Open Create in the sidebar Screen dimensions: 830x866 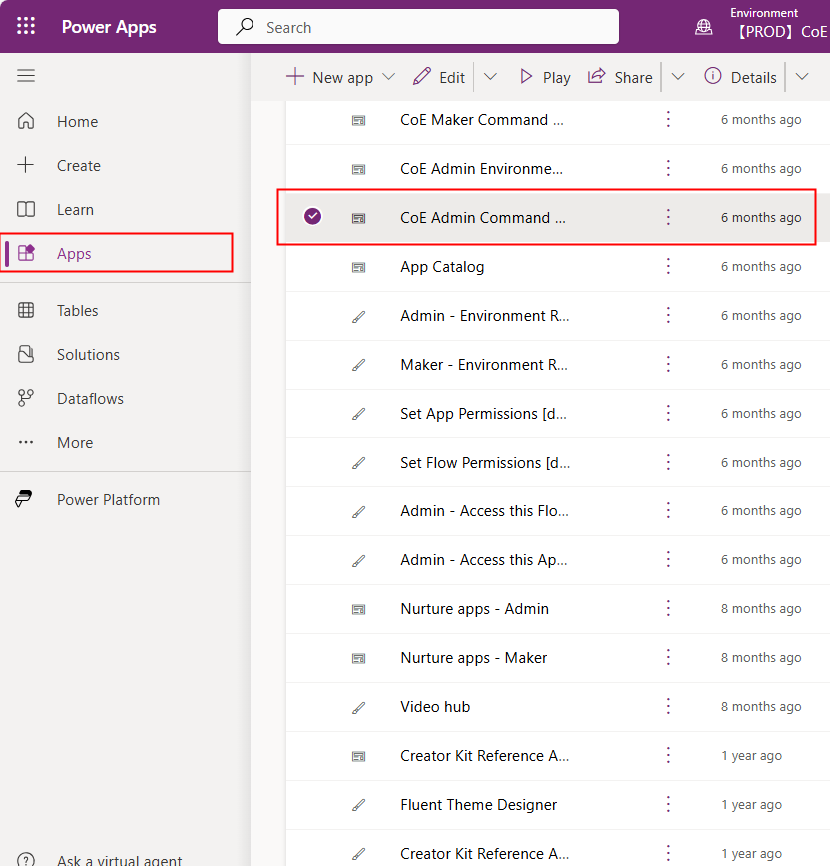78,166
